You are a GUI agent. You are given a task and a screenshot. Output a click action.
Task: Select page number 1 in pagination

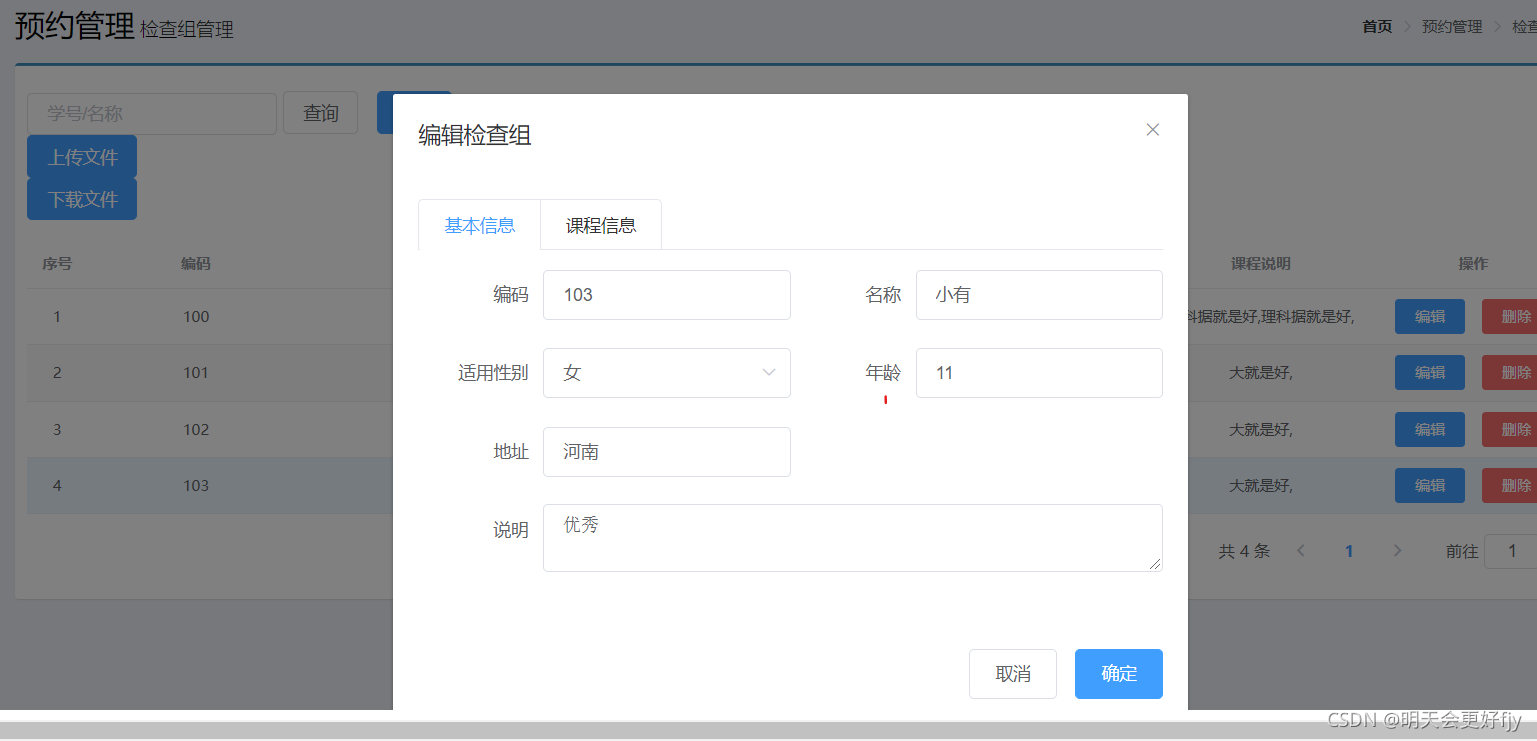(x=1349, y=551)
